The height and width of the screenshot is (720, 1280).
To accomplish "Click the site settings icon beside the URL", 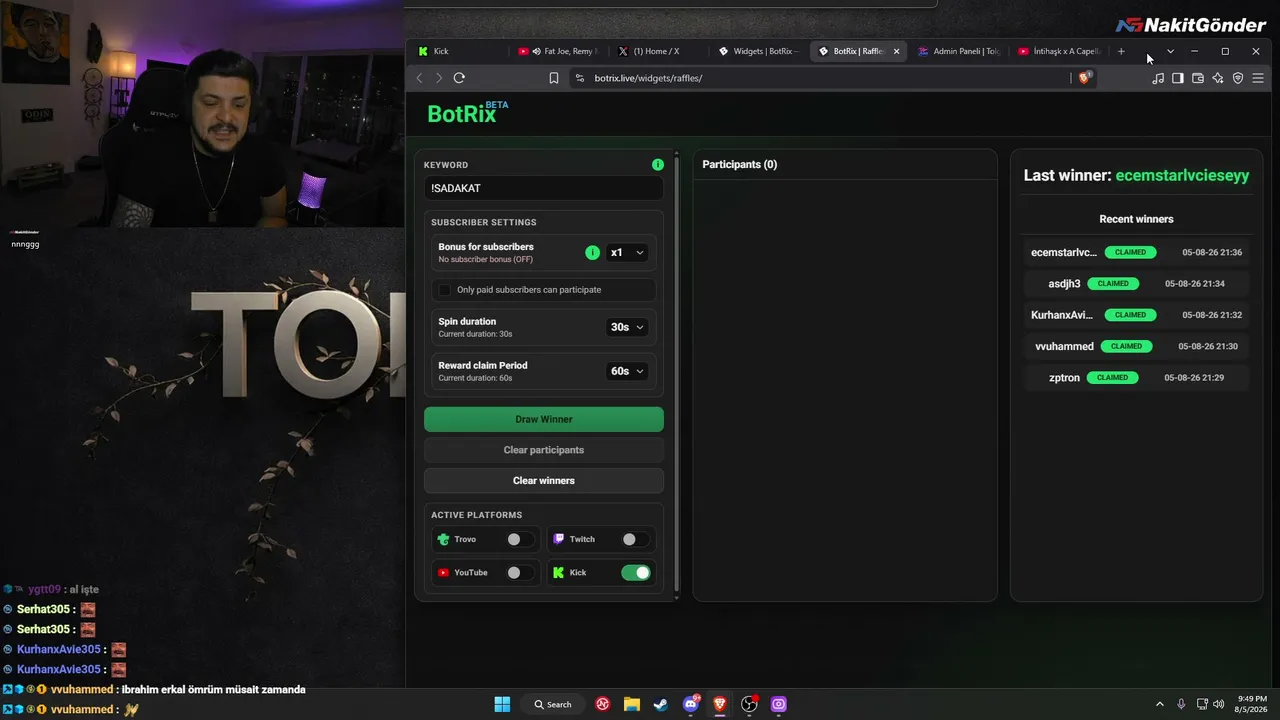I will coord(578,78).
